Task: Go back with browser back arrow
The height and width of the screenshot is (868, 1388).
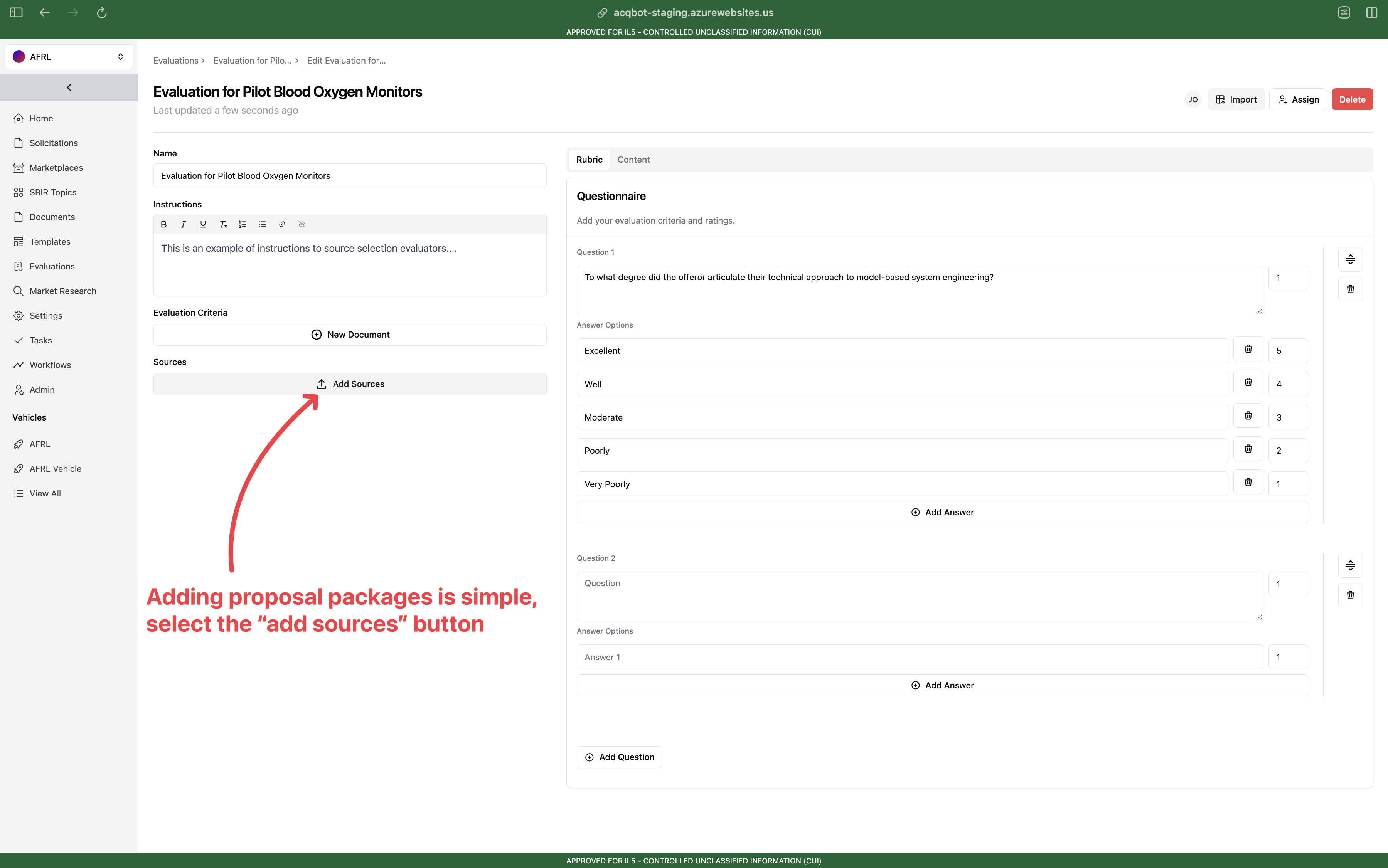Action: [44, 13]
